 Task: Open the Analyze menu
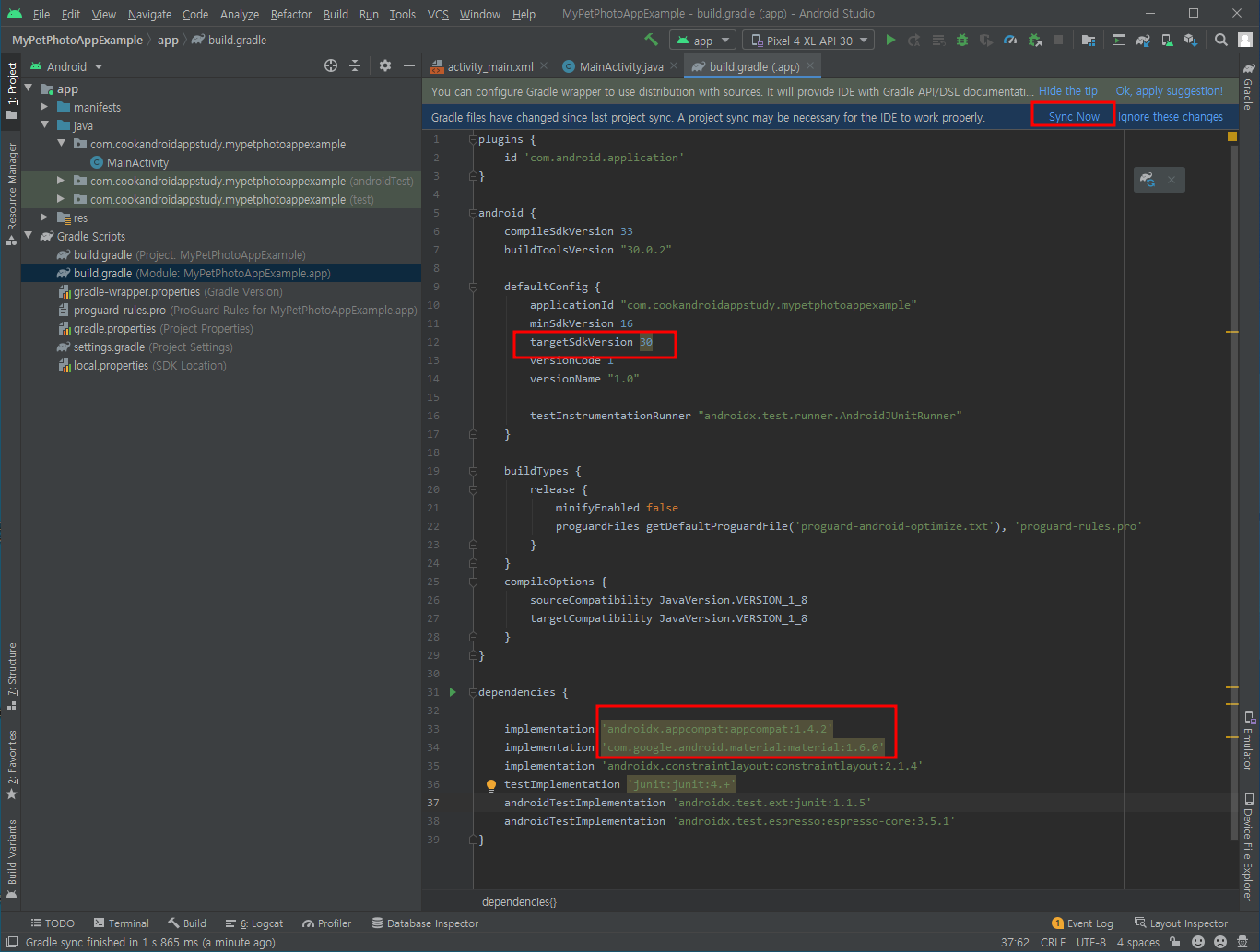[x=239, y=14]
